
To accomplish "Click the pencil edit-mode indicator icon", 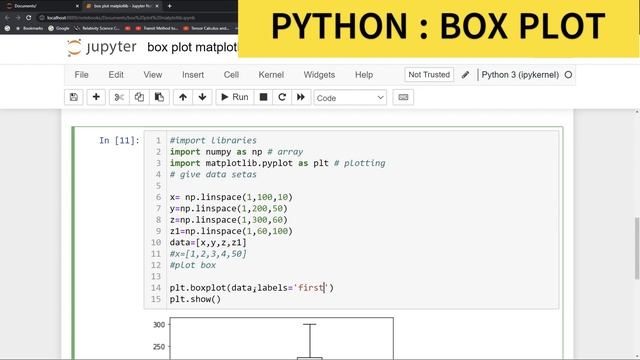I will click(465, 75).
